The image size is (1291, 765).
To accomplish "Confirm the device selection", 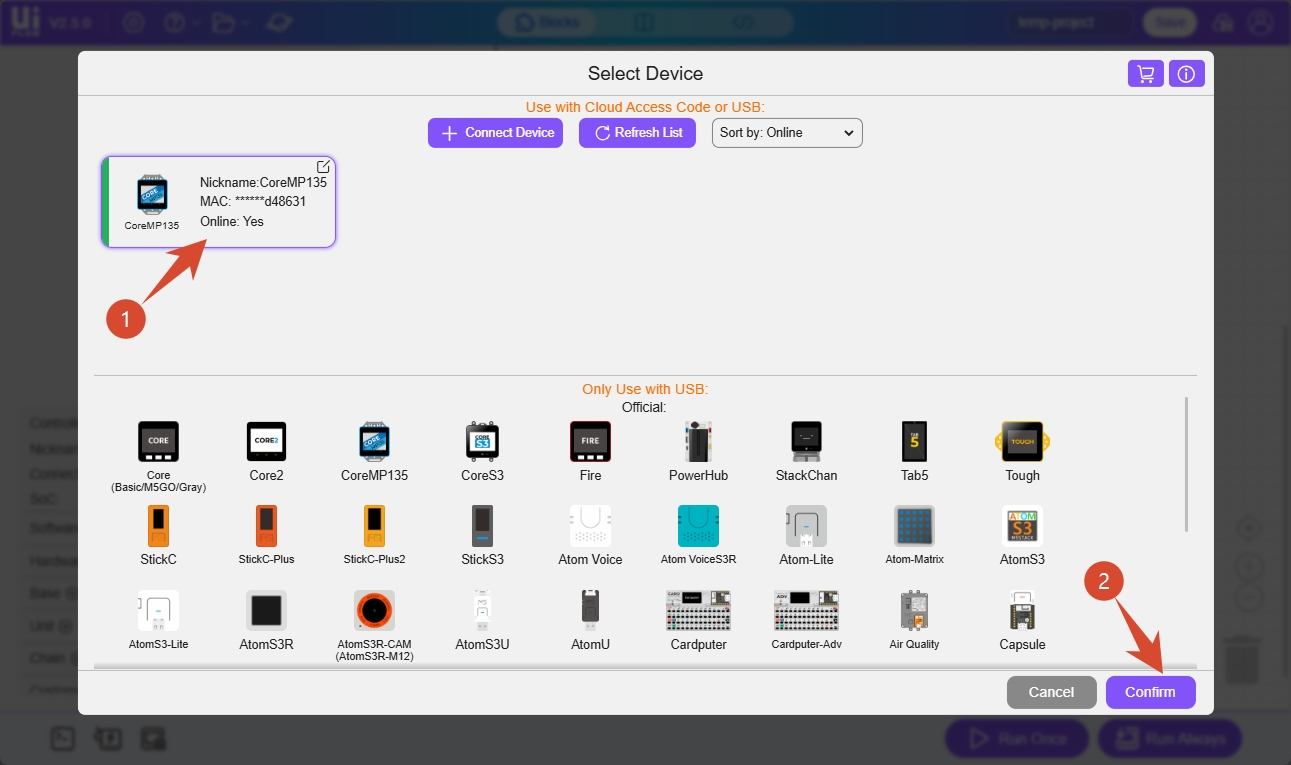I will [x=1150, y=692].
